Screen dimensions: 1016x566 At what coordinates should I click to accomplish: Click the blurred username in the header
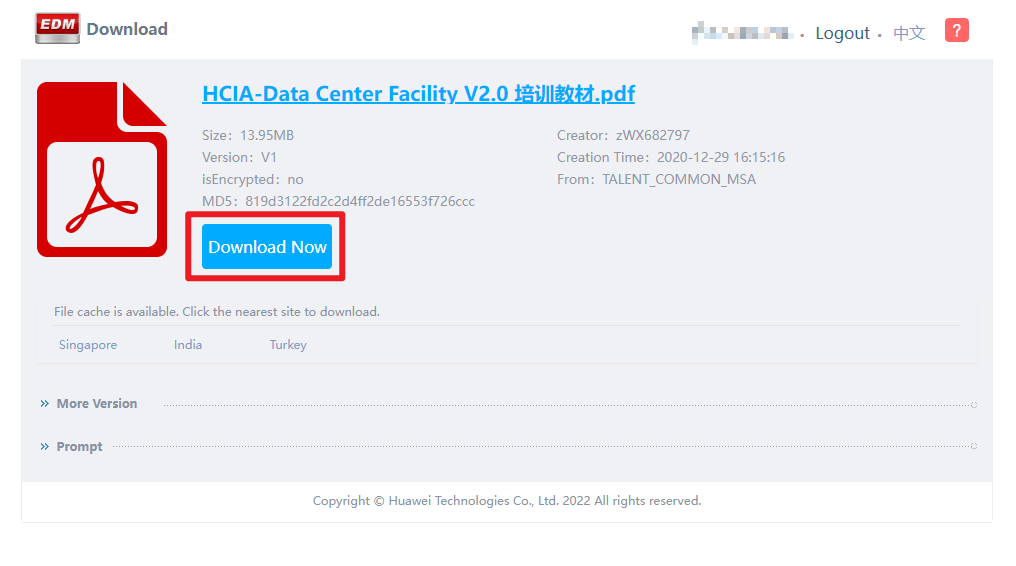pyautogui.click(x=743, y=32)
